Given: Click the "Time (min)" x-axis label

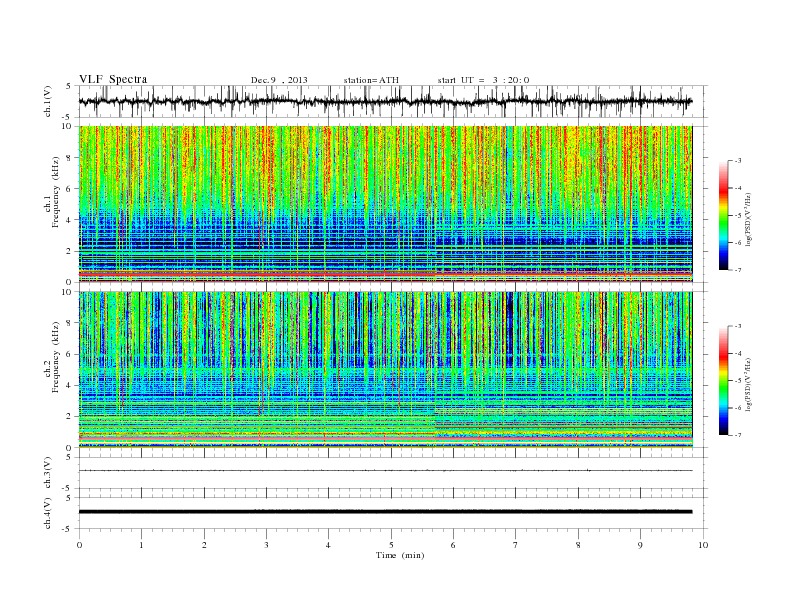Looking at the screenshot, I should [x=400, y=555].
